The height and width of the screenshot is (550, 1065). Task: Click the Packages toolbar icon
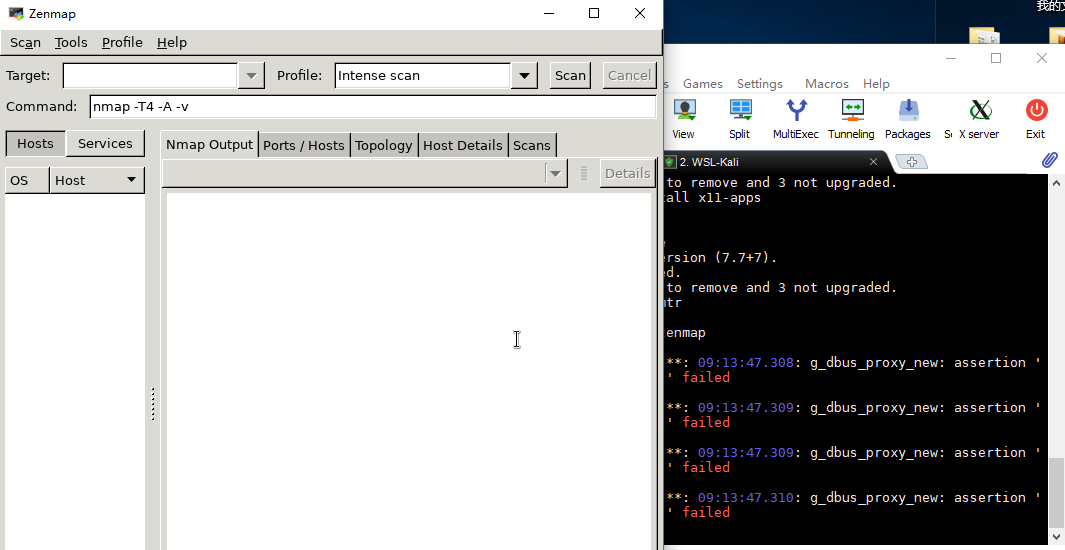(x=907, y=119)
